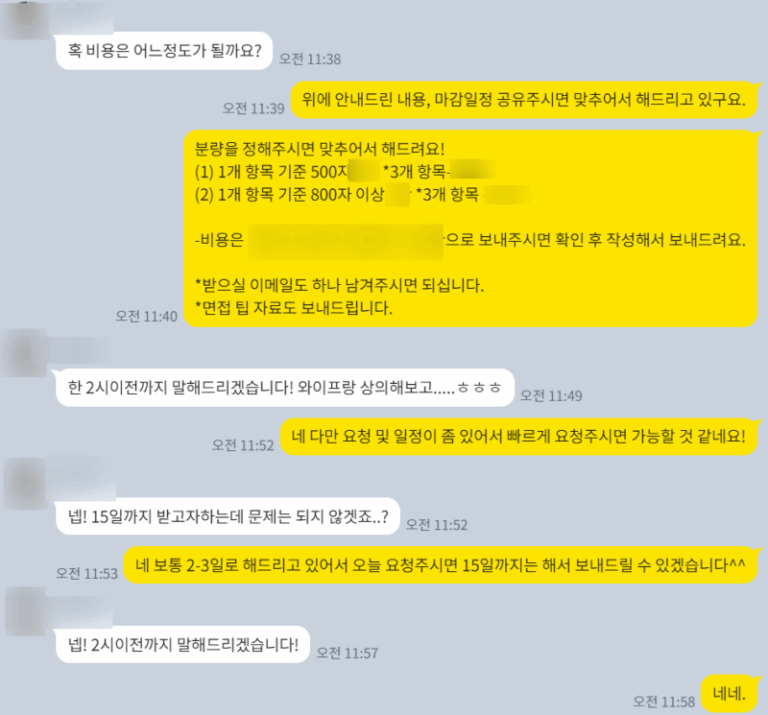Click the '오전 11:58' timestamp near last message
The height and width of the screenshot is (715, 768).
(664, 702)
